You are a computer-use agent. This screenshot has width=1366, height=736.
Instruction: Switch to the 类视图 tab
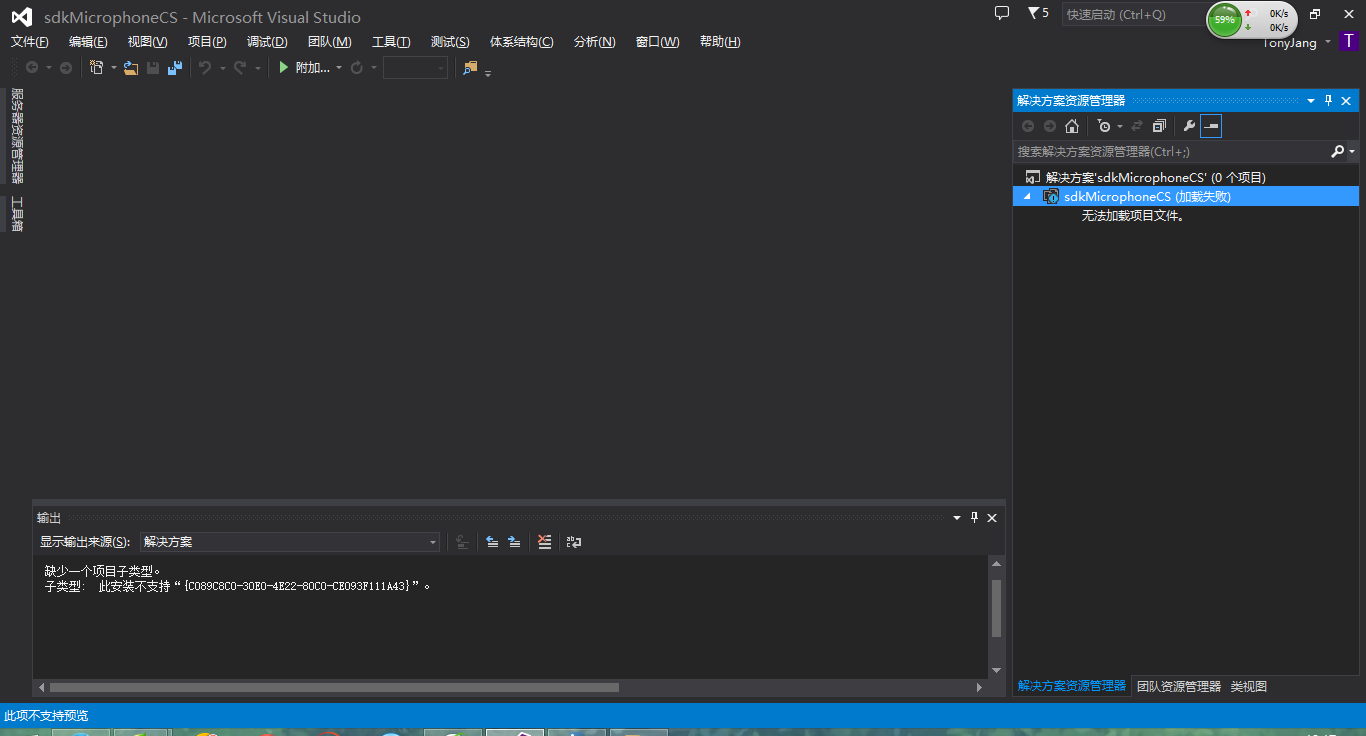pos(1249,687)
